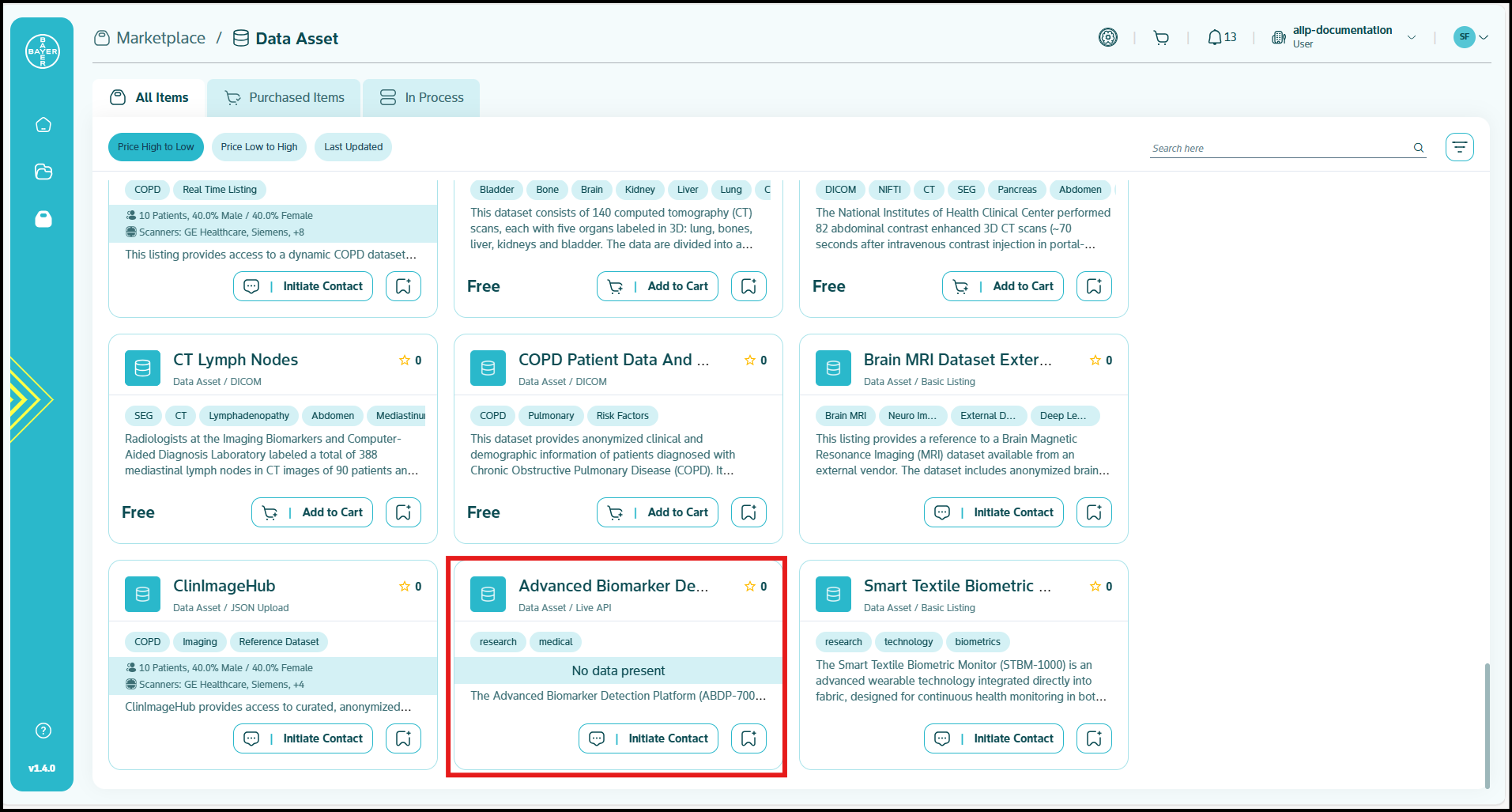1512x812 pixels.
Task: Click the Search here input field
Action: [1279, 148]
